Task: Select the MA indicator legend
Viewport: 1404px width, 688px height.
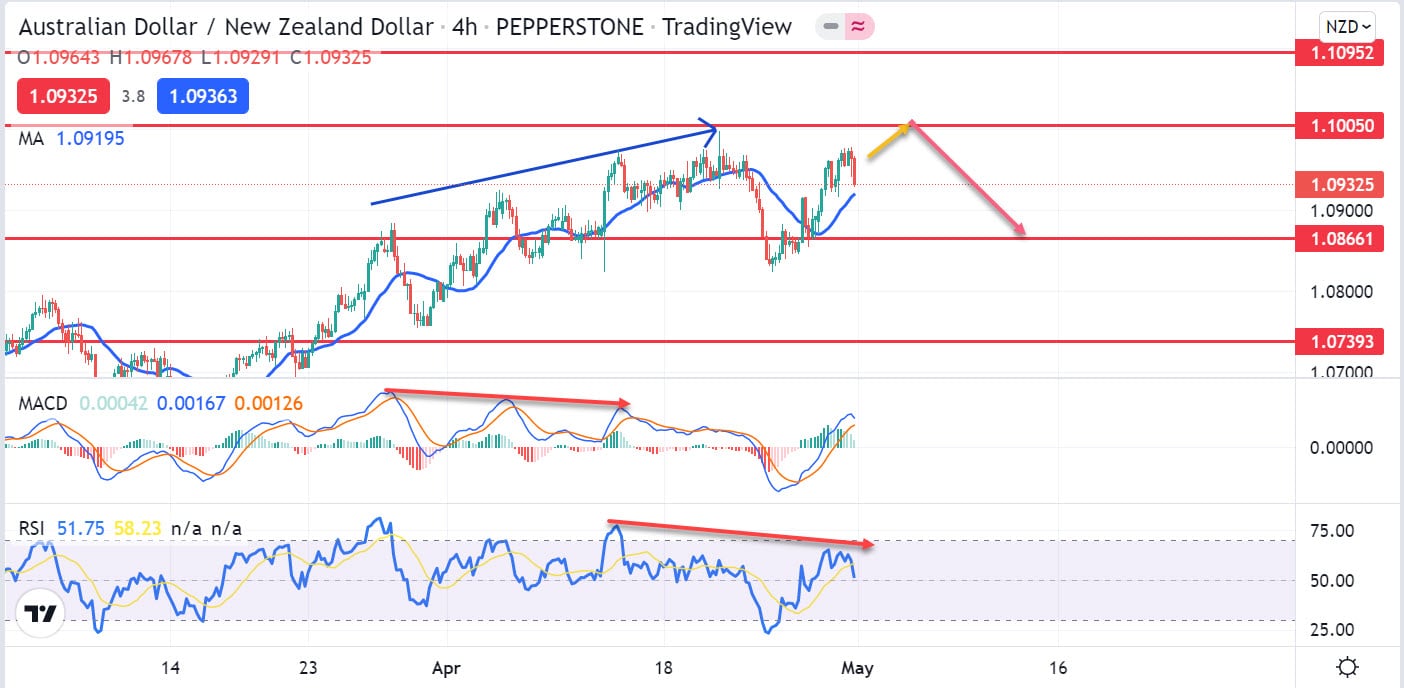Action: [x=31, y=139]
